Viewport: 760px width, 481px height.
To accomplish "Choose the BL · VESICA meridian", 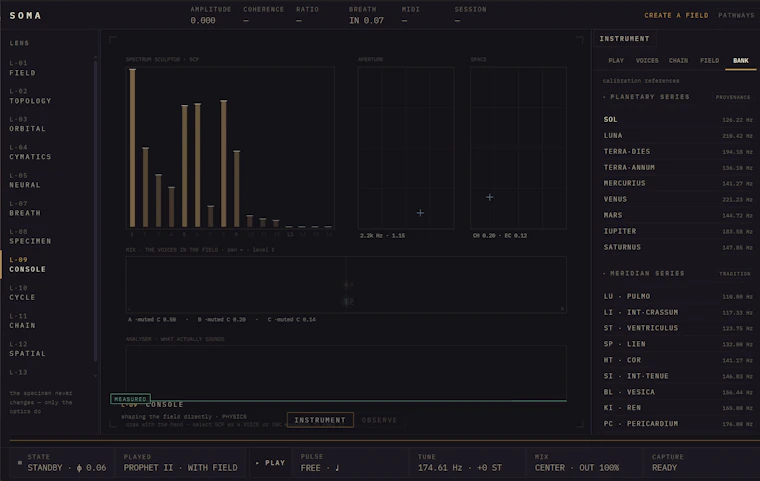I will pyautogui.click(x=678, y=392).
